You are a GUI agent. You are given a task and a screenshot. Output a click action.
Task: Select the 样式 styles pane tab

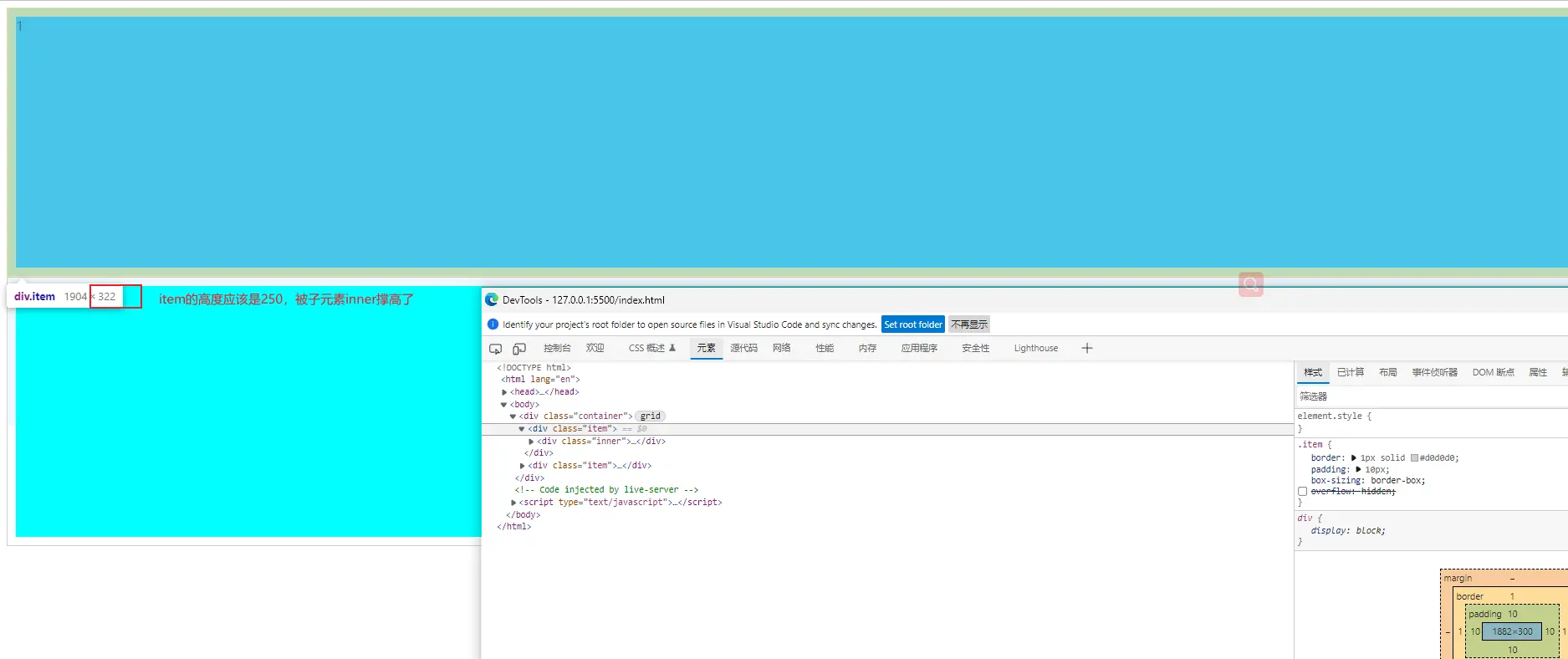coord(1313,372)
